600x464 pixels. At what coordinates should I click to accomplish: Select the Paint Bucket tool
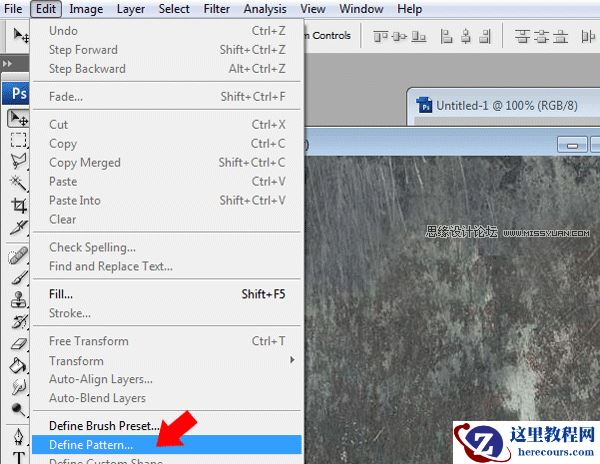[18, 366]
